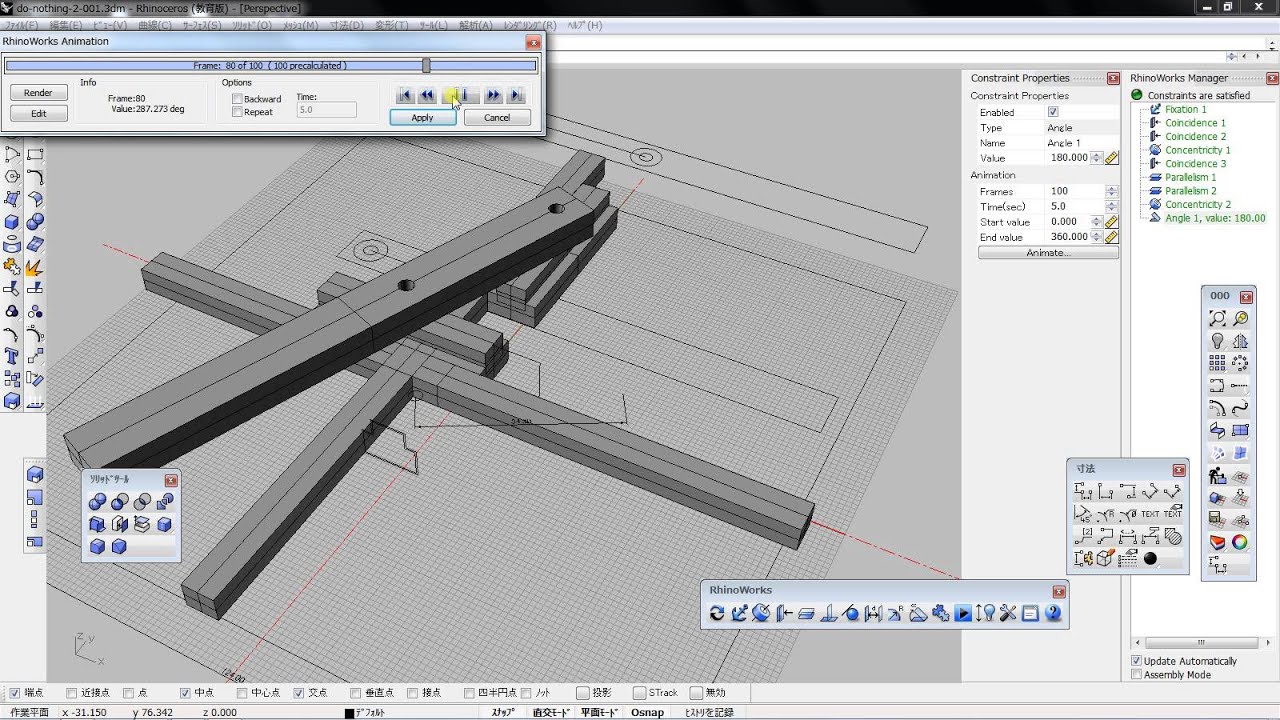Select the Perpendicularity constraint tool icon
This screenshot has width=1280, height=720.
[829, 613]
